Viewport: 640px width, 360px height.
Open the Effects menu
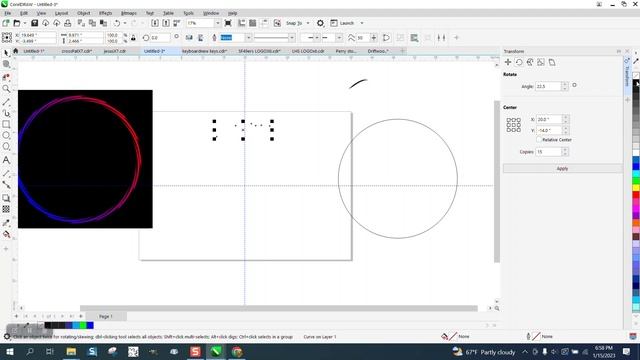[105, 13]
